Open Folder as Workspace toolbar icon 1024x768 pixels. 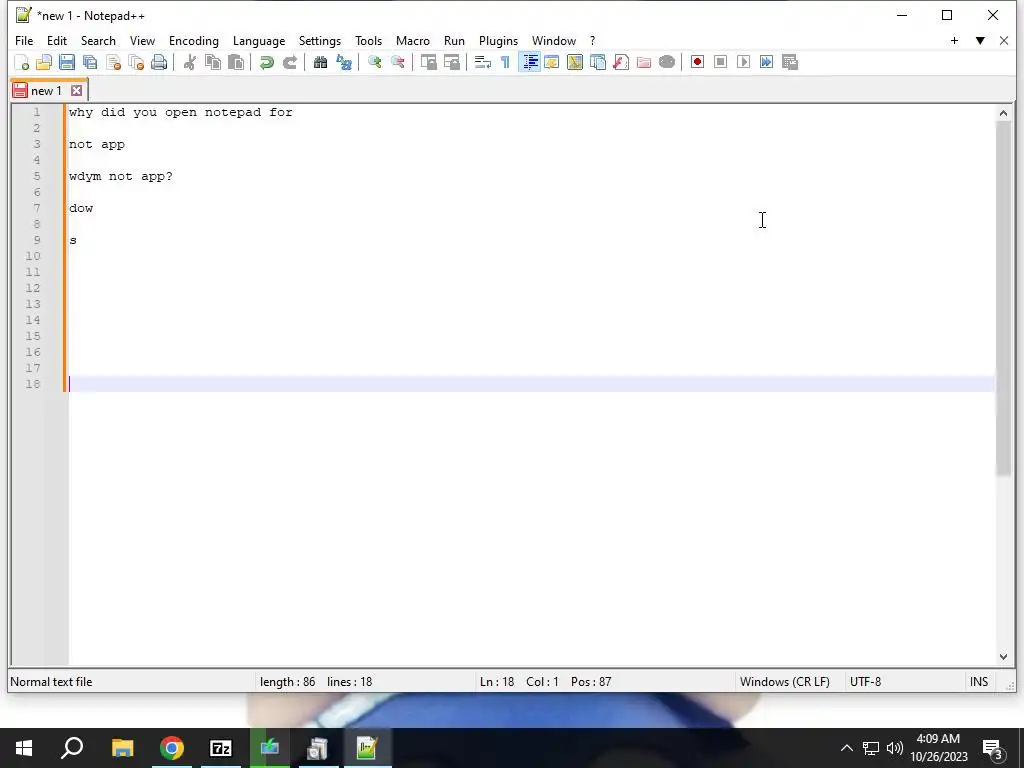point(644,62)
